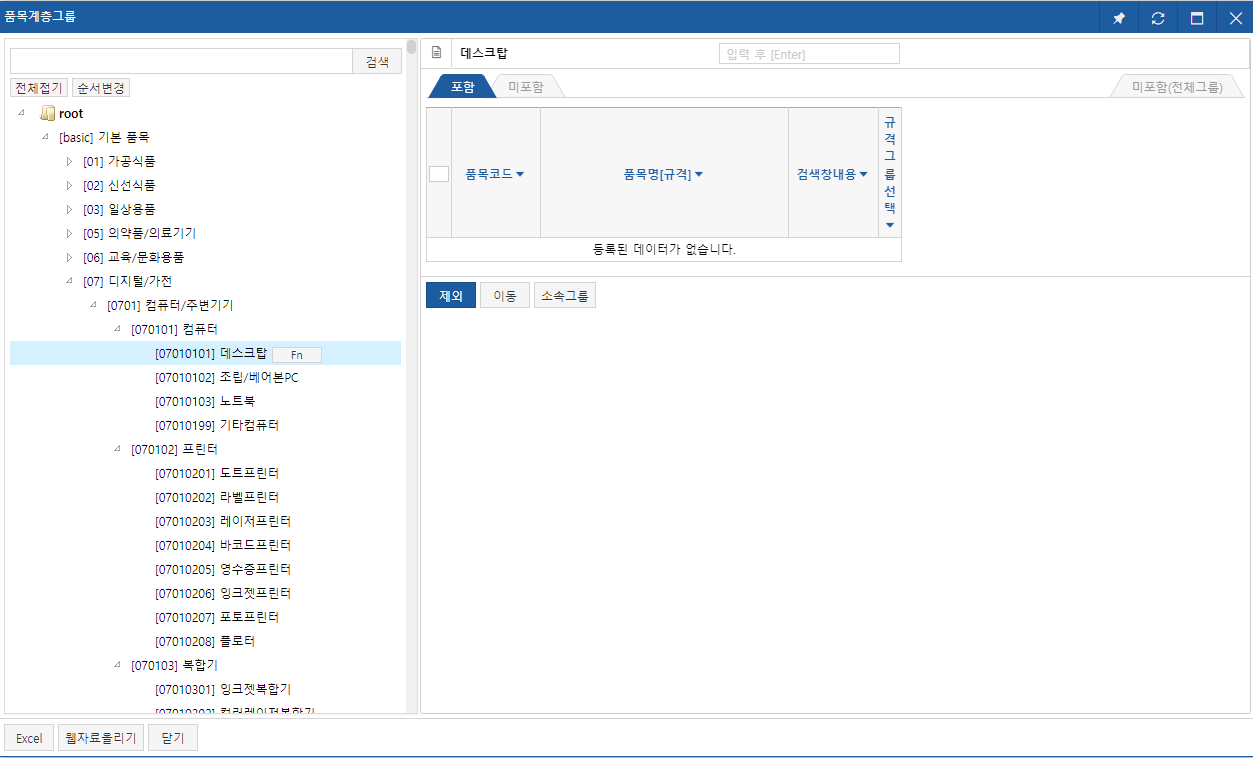Click the Fn button on 데스크탑 row
Screen dimensions: 1253x758
tap(297, 354)
